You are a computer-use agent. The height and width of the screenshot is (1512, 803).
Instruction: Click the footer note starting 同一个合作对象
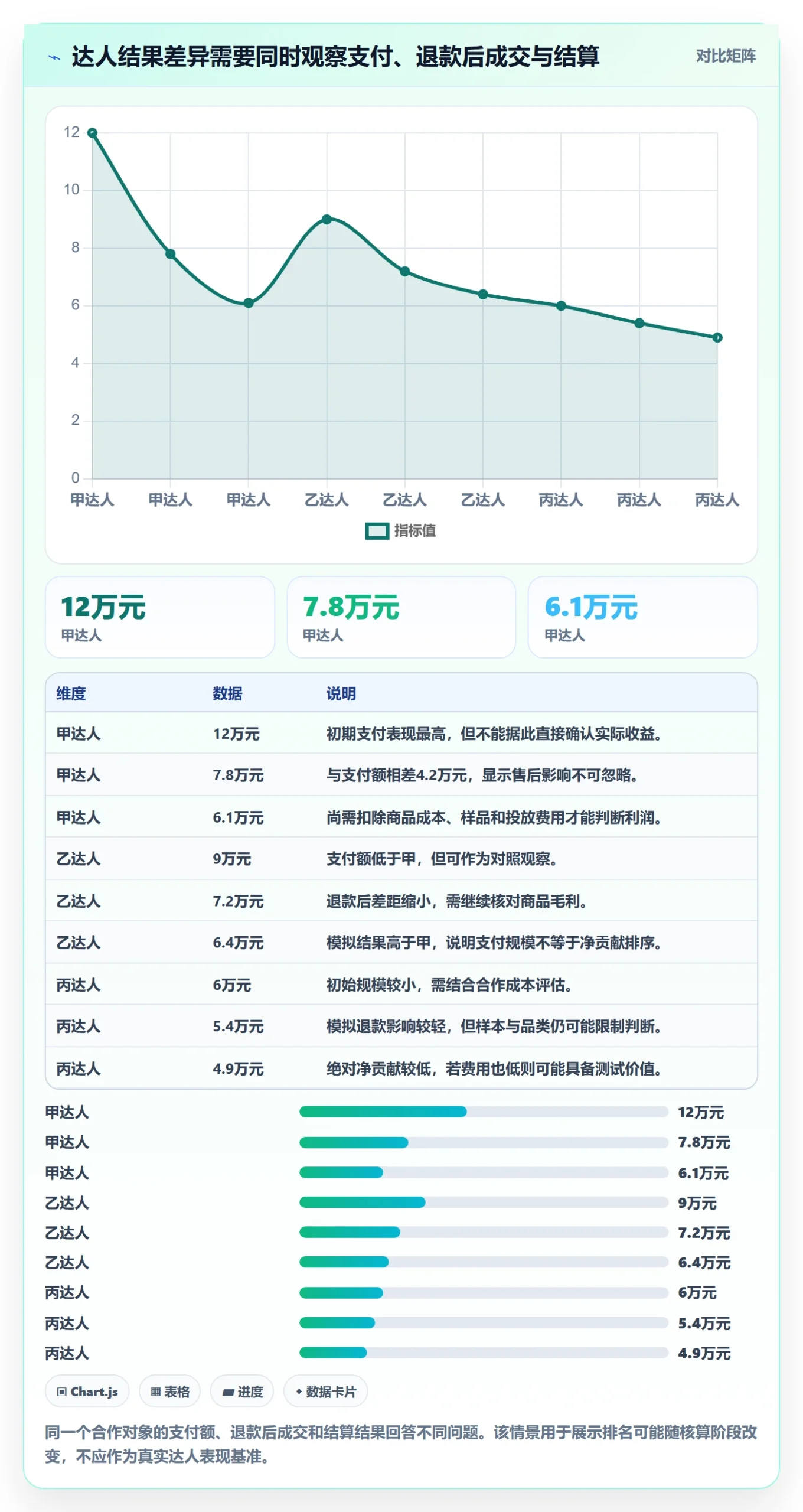[400, 1444]
